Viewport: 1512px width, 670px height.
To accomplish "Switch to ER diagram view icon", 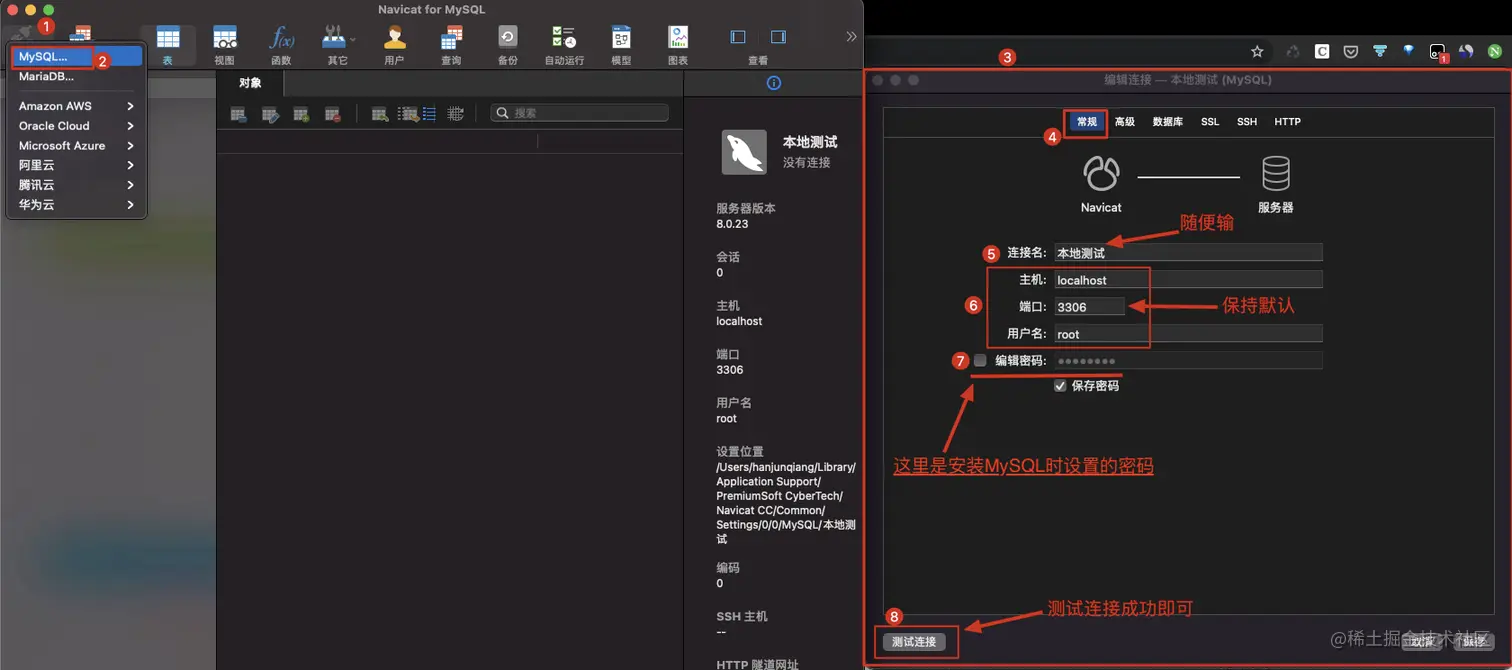I will (456, 114).
